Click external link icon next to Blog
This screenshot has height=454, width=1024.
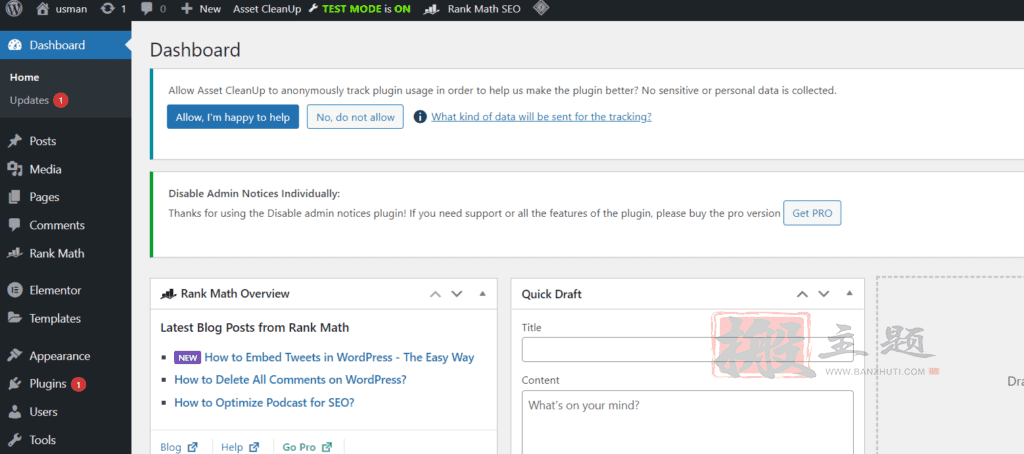[x=193, y=447]
